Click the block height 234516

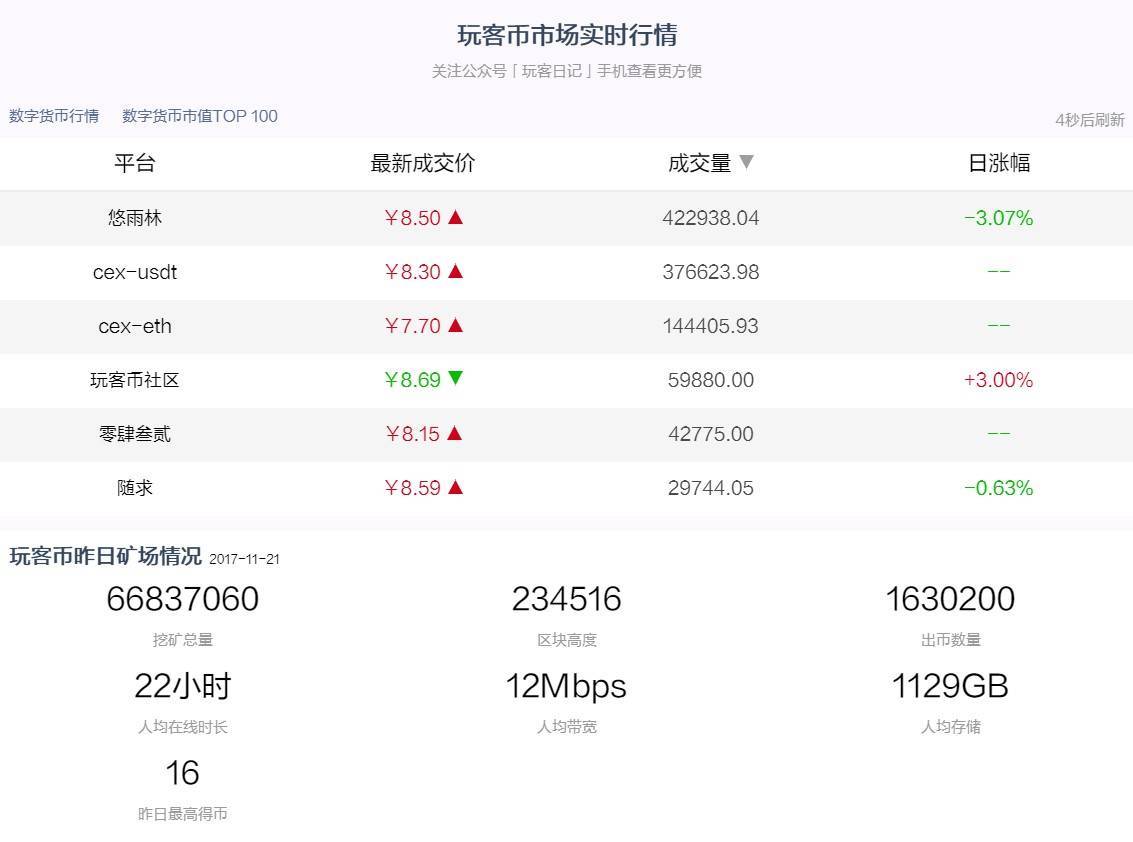pos(566,599)
